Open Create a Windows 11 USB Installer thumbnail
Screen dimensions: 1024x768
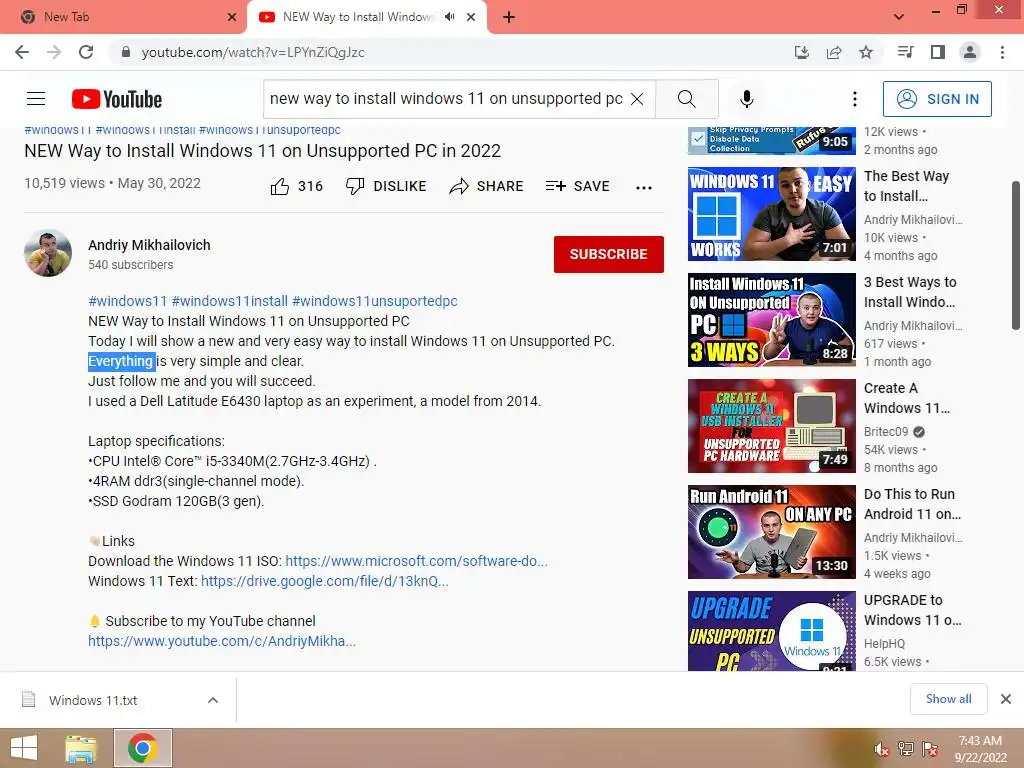(771, 426)
